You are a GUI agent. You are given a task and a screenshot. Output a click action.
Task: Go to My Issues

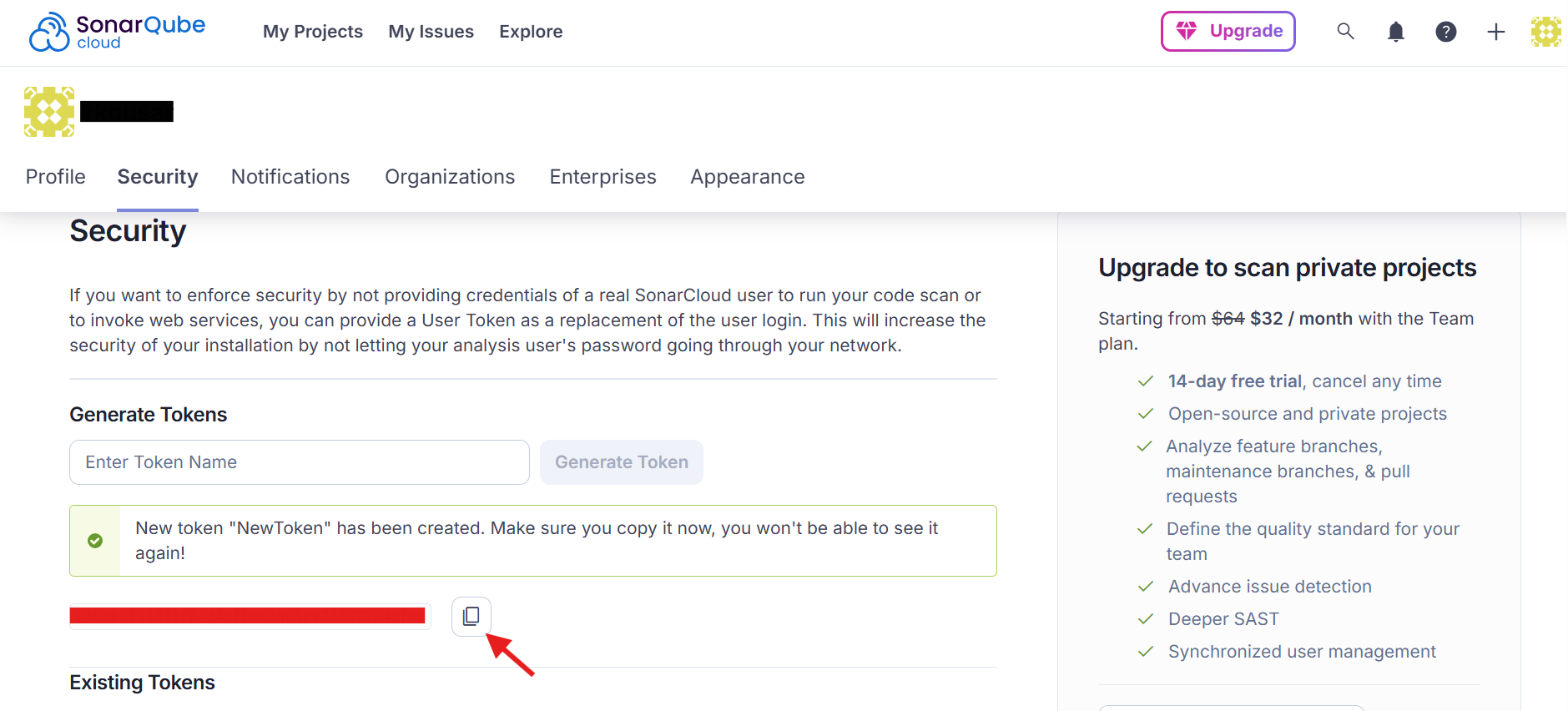coord(431,32)
